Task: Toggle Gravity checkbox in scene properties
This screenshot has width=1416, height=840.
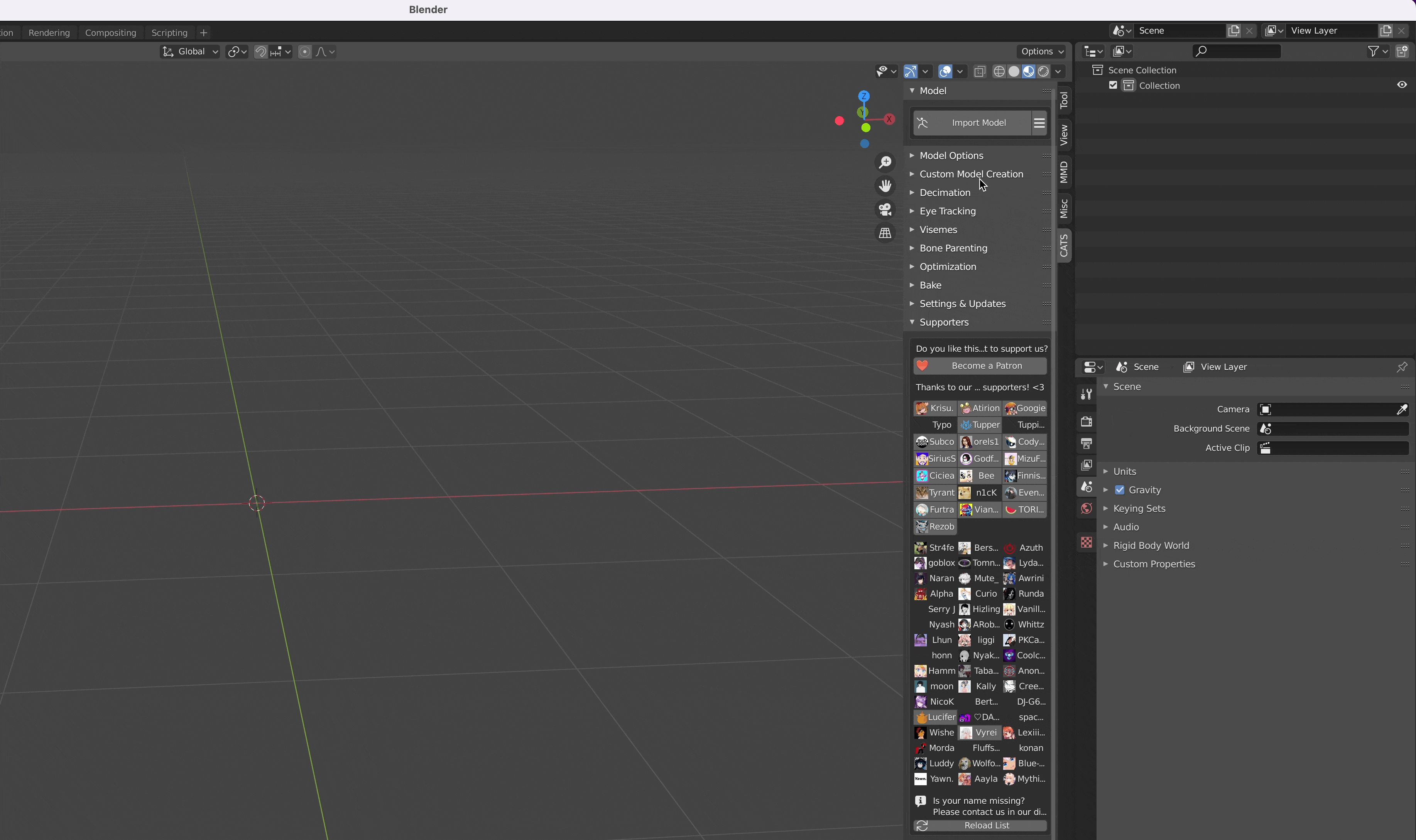Action: point(1120,490)
